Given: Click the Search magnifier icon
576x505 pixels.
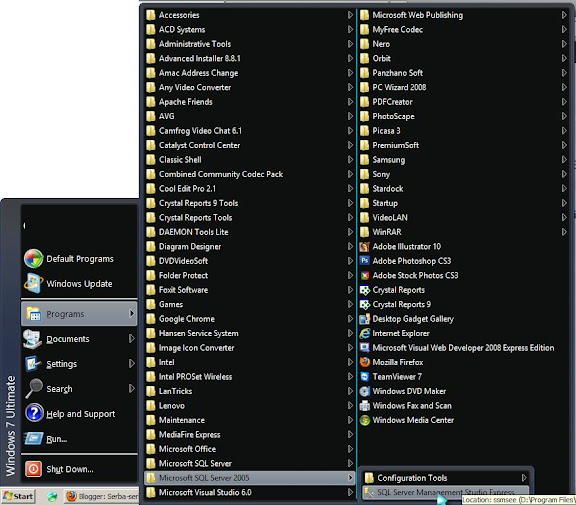Looking at the screenshot, I should 34,389.
